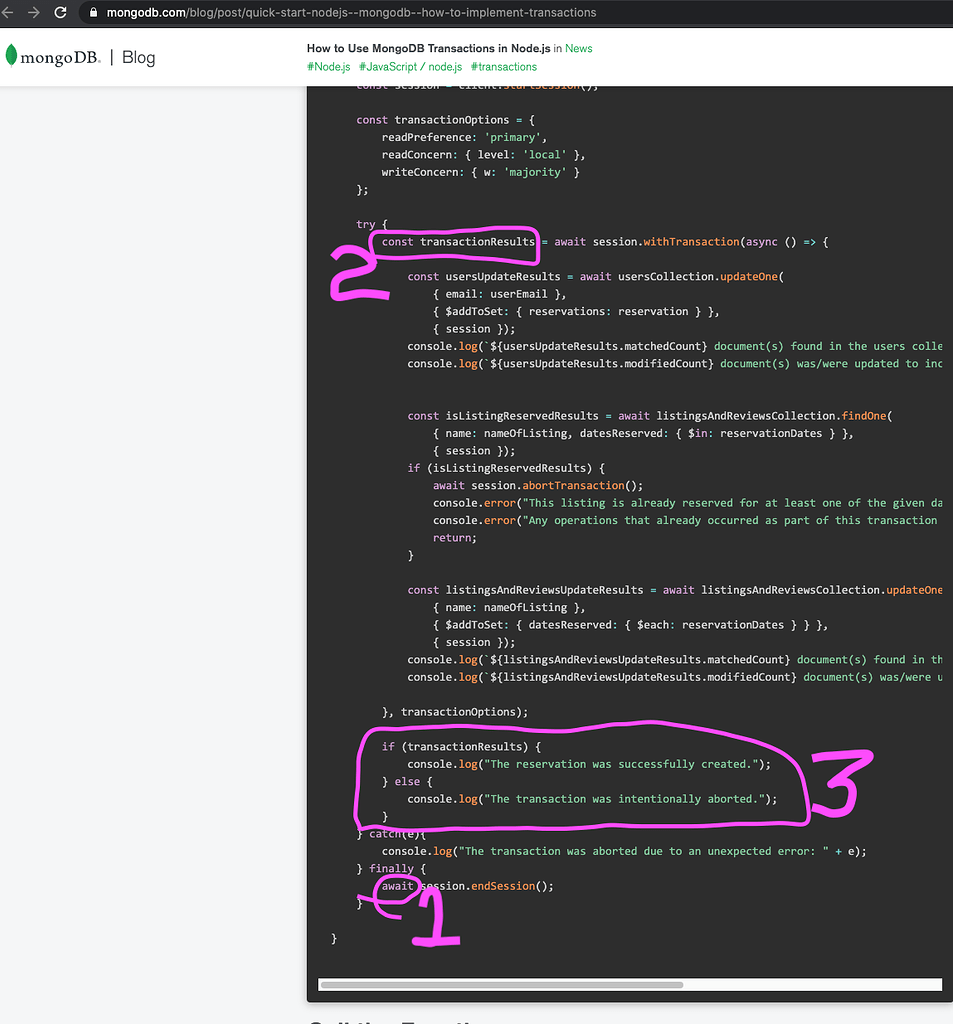Select the #Node.js tag
953x1024 pixels.
click(329, 67)
